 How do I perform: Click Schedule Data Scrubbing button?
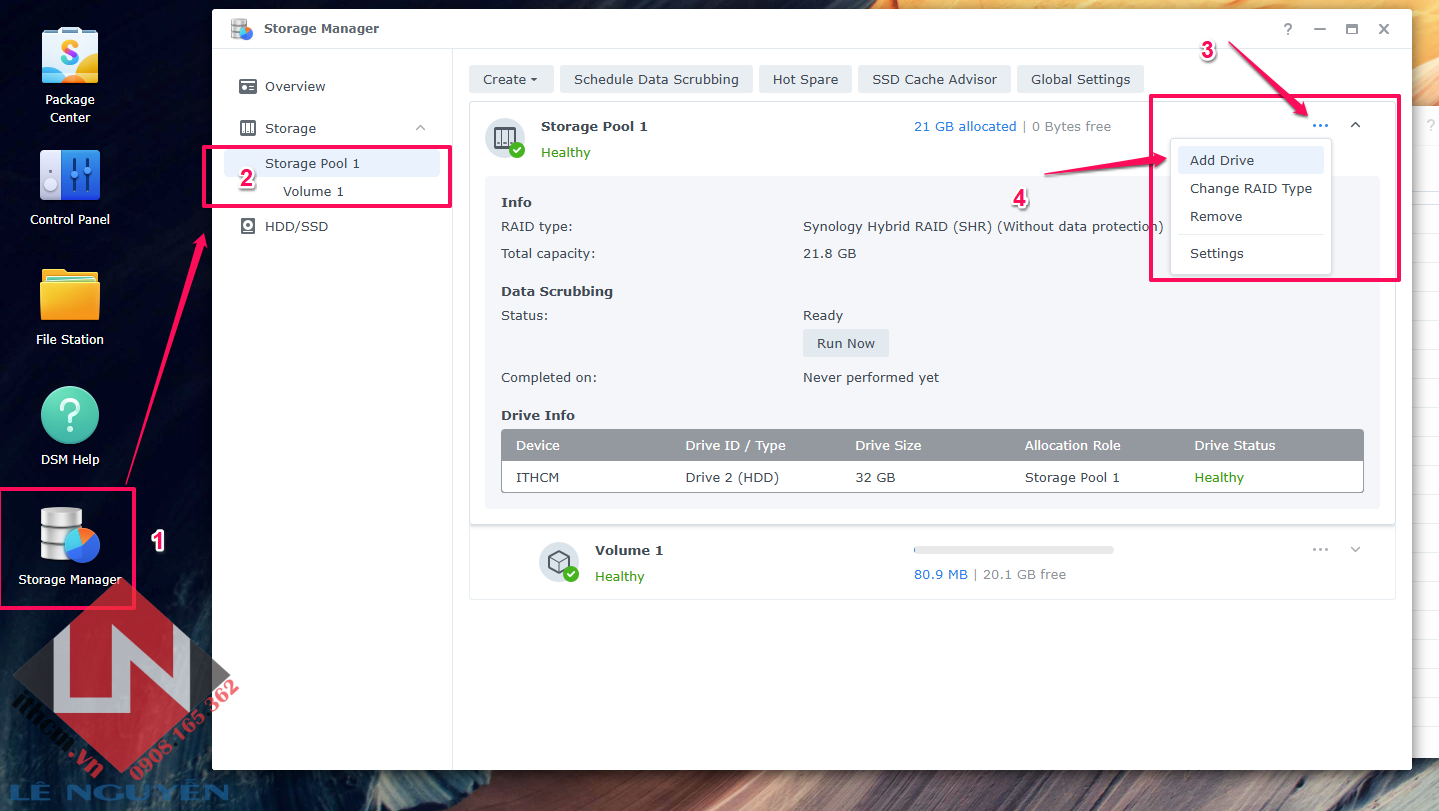click(656, 80)
